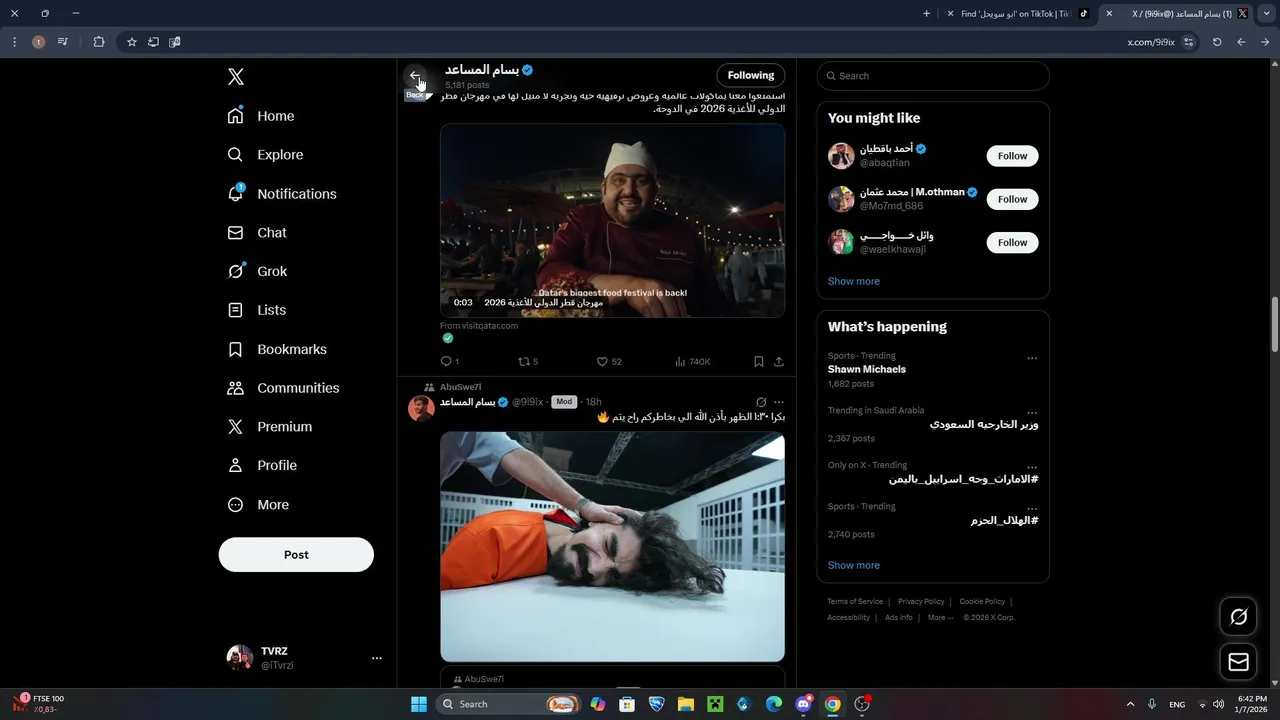Follow أحمد باقطيان @abaqtlan

pos(1012,156)
